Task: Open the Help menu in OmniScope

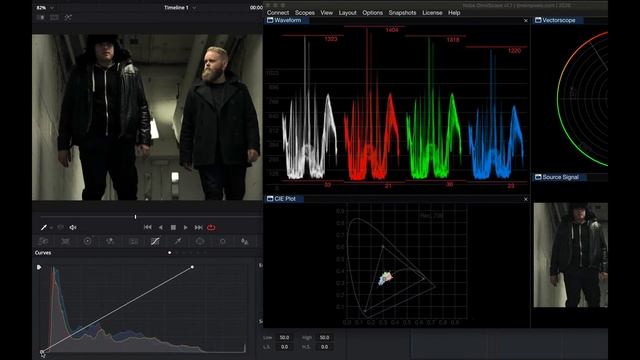Action: 454,13
